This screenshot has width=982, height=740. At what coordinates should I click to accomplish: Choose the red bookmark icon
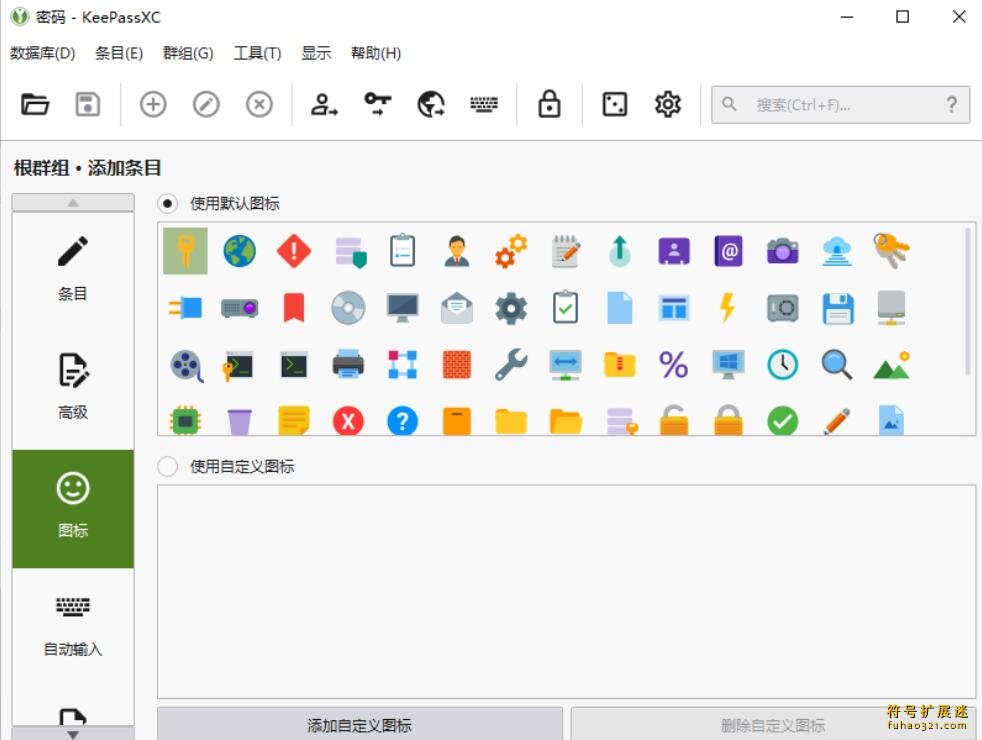point(294,307)
